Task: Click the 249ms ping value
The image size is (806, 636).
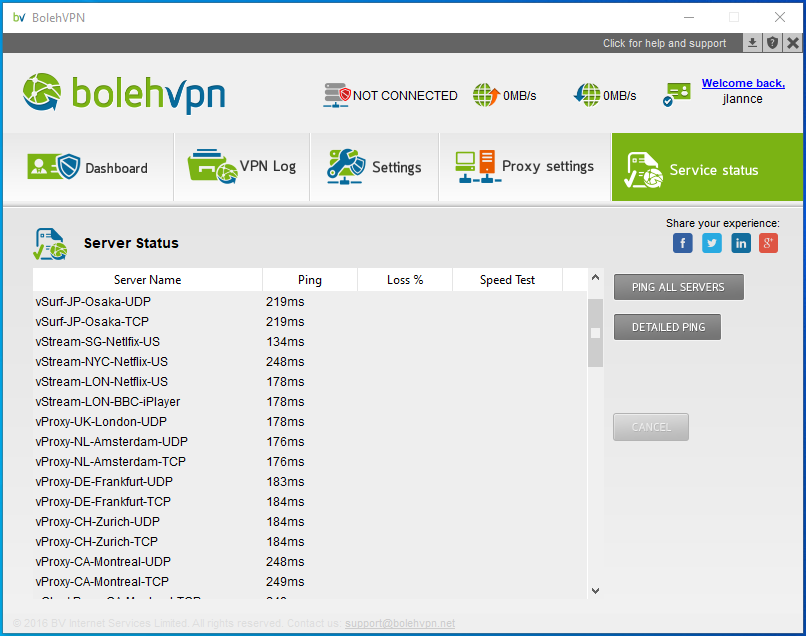Action: (285, 583)
